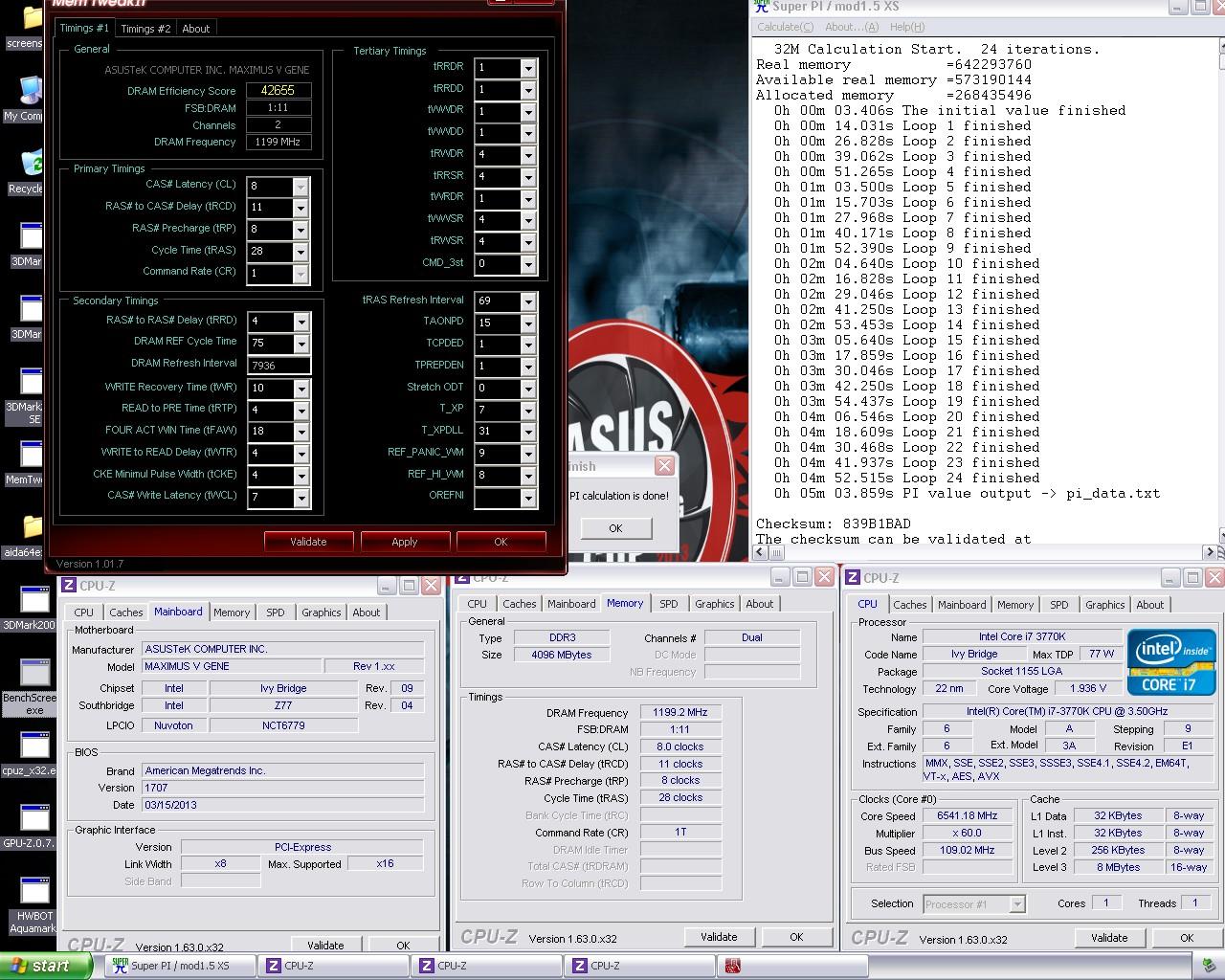This screenshot has height=980, width=1225.
Task: Switch to SPD tab in mainboard CPU-Z
Action: click(276, 612)
